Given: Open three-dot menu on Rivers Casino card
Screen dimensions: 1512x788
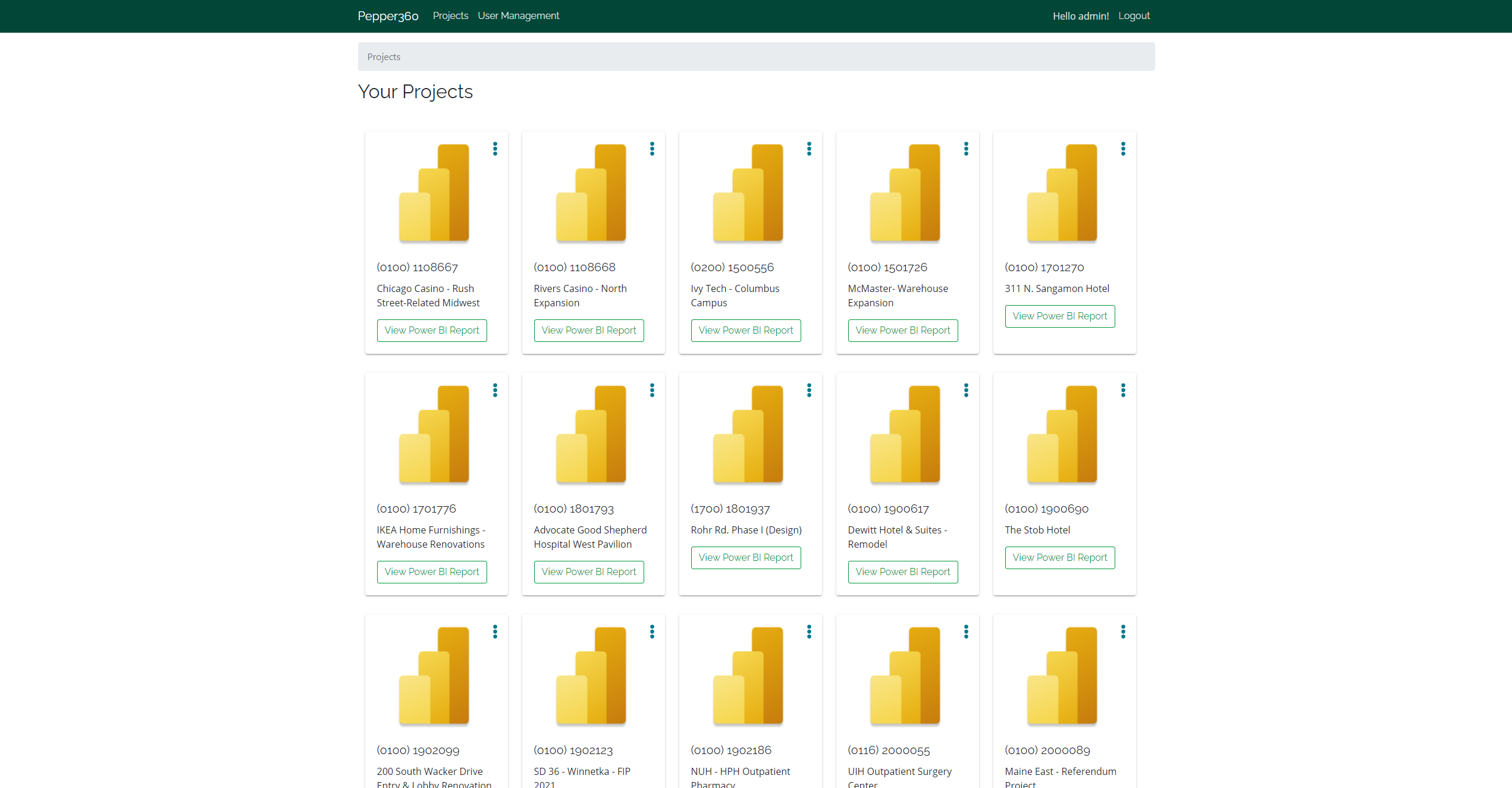Looking at the screenshot, I should 652,149.
